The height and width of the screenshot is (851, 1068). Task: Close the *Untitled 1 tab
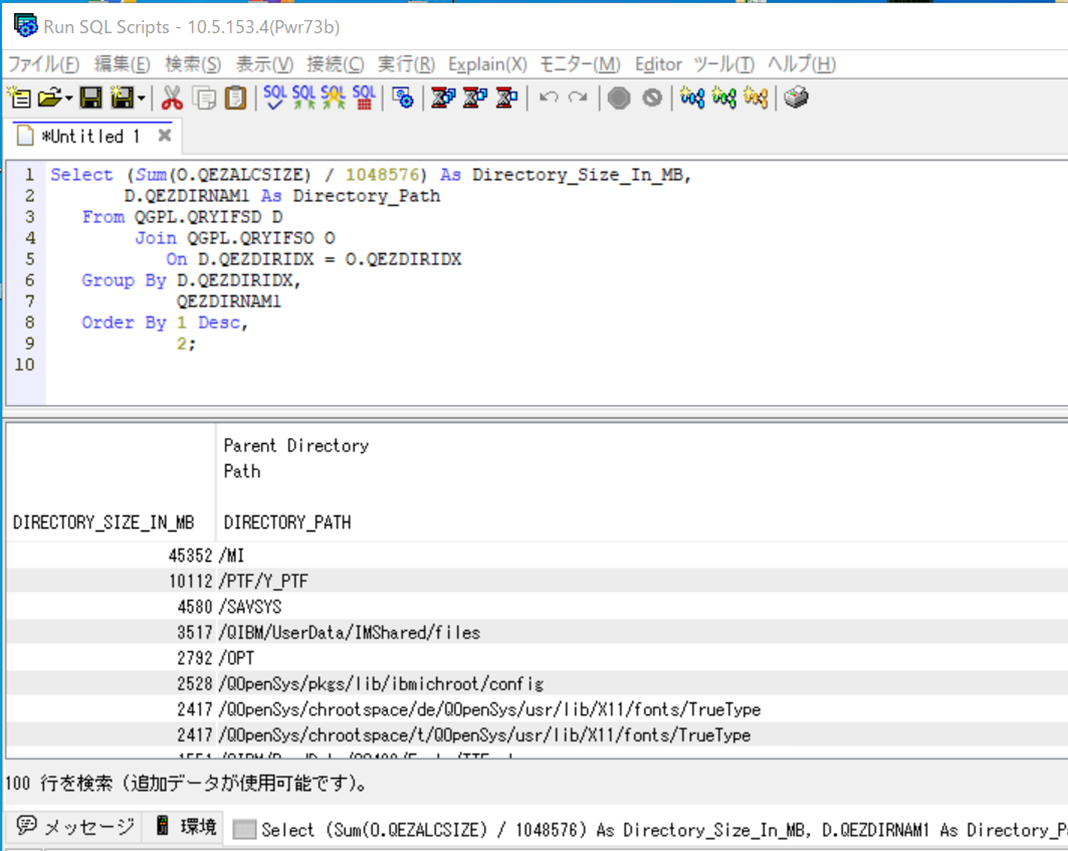164,136
